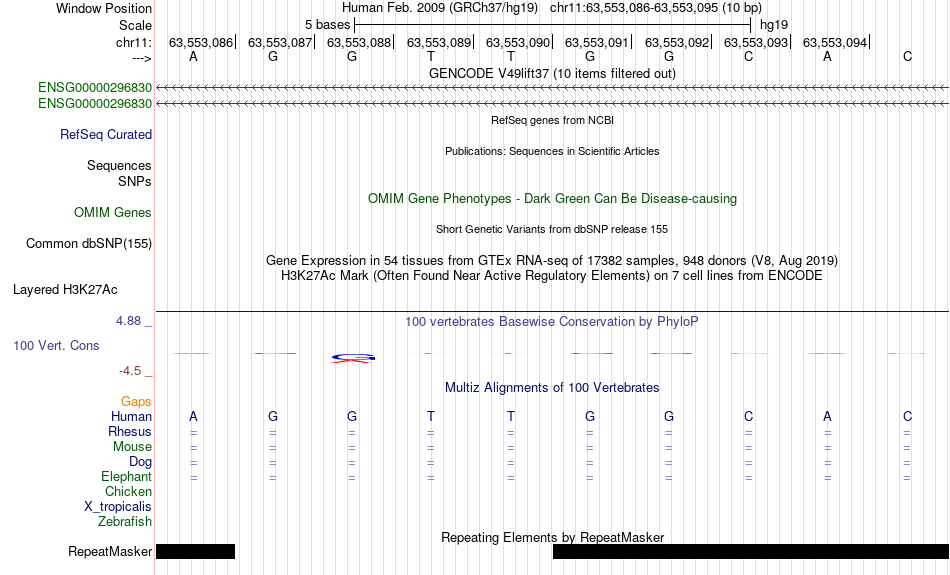Click the Scale track label
This screenshot has width=950, height=575.
tap(135, 25)
